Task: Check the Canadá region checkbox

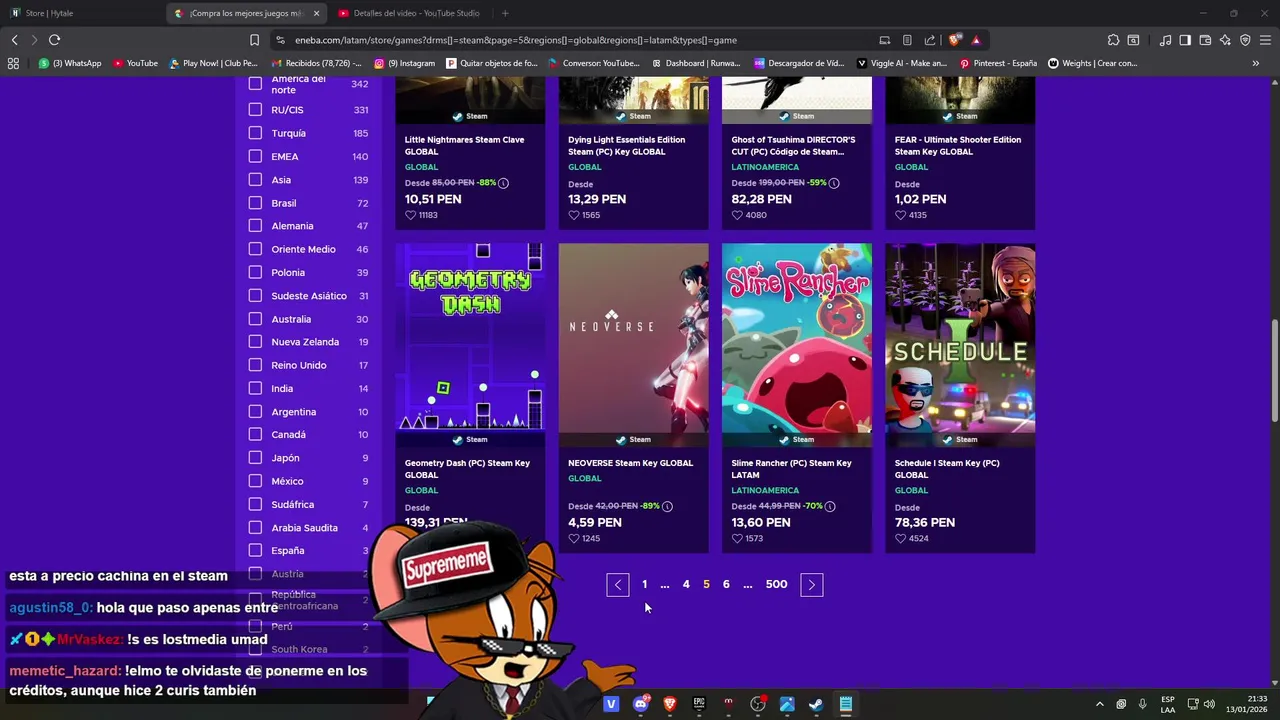Action: point(255,435)
